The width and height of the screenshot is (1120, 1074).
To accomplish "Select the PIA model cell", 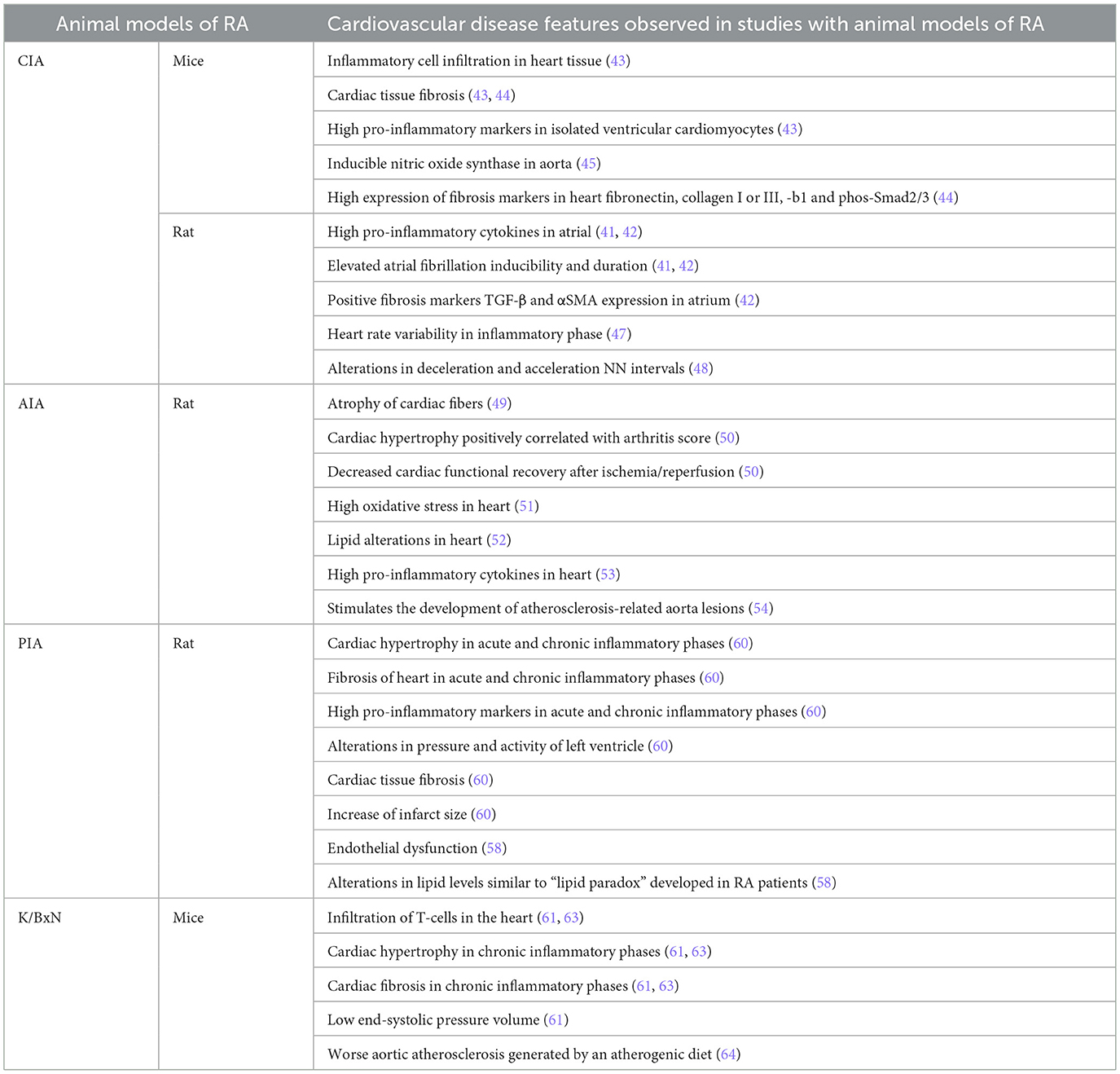I will click(x=30, y=644).
